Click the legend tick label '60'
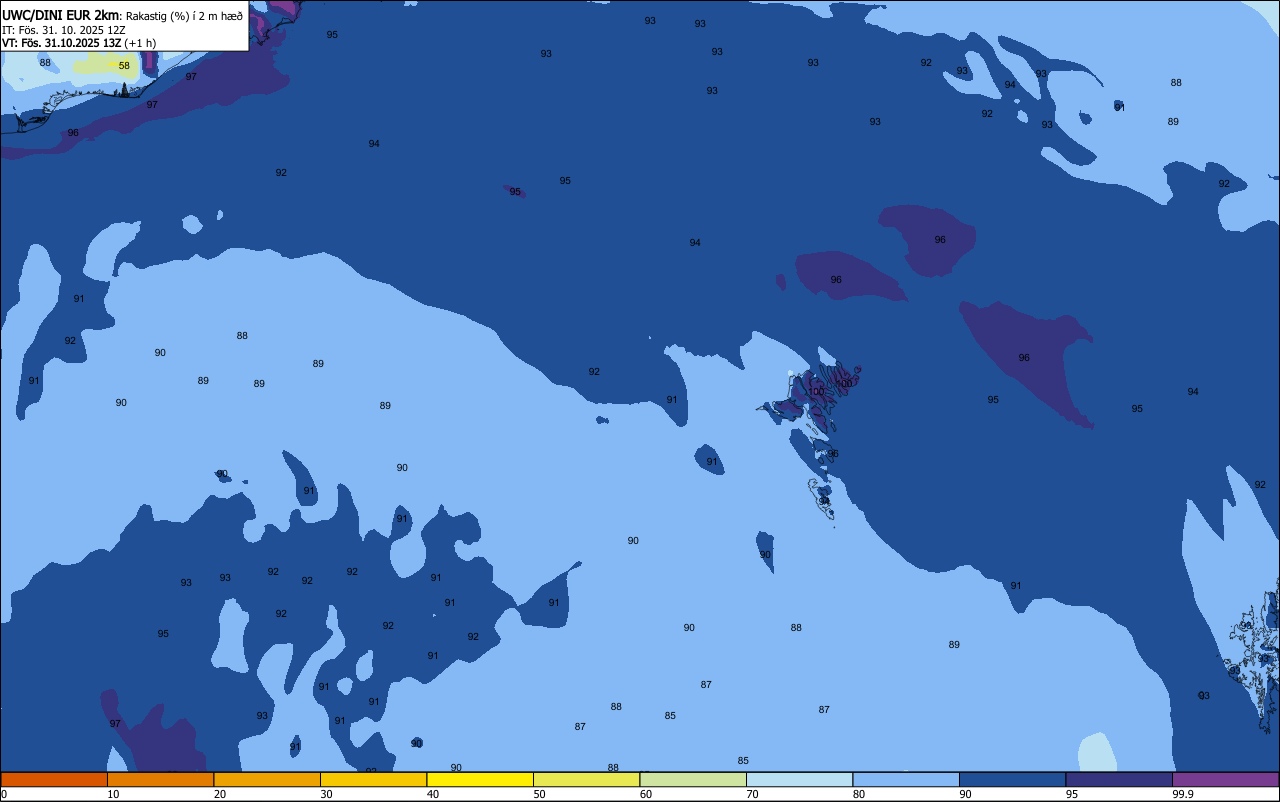Viewport: 1280px width, 802px height. tap(646, 794)
